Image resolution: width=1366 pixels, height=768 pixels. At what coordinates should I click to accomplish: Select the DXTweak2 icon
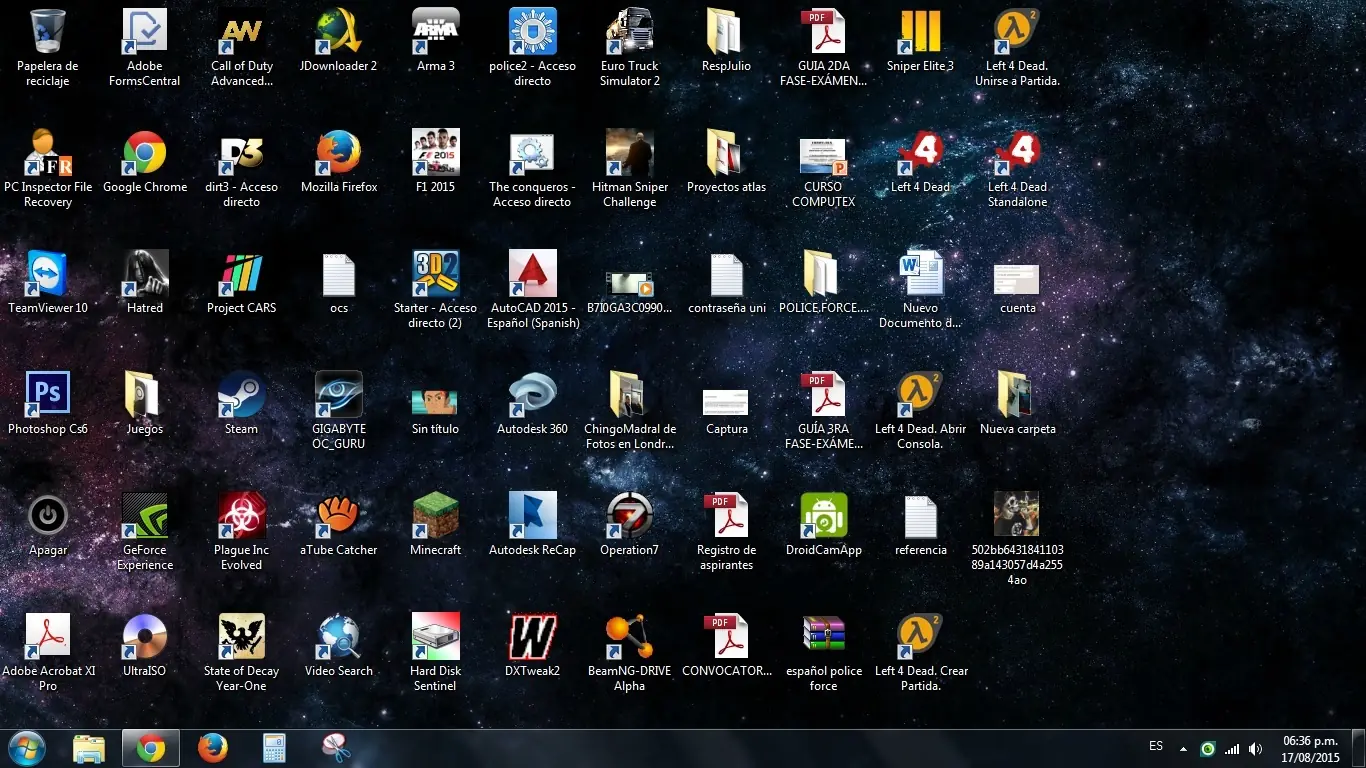[533, 637]
